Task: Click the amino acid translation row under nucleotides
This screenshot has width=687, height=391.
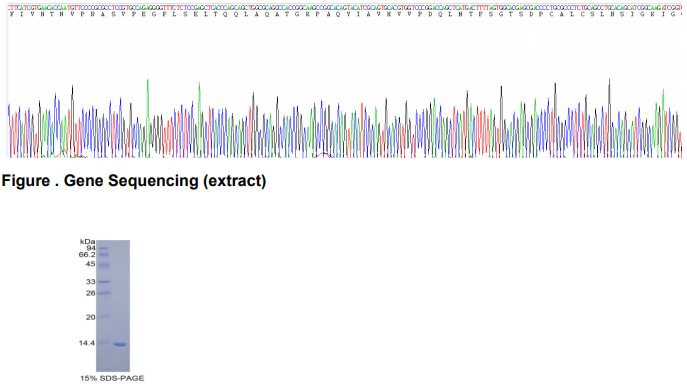Action: [344, 14]
